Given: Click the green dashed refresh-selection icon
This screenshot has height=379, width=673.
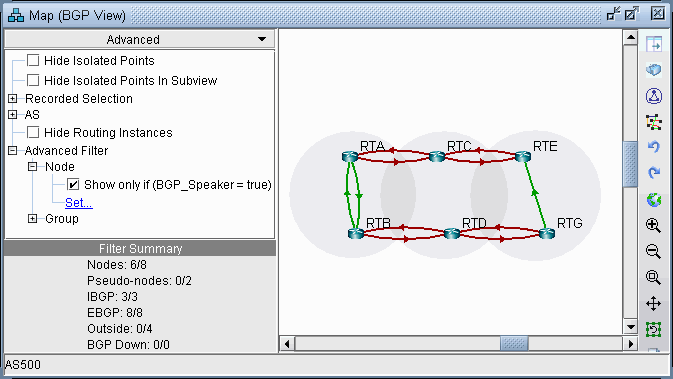Looking at the screenshot, I should (x=653, y=330).
